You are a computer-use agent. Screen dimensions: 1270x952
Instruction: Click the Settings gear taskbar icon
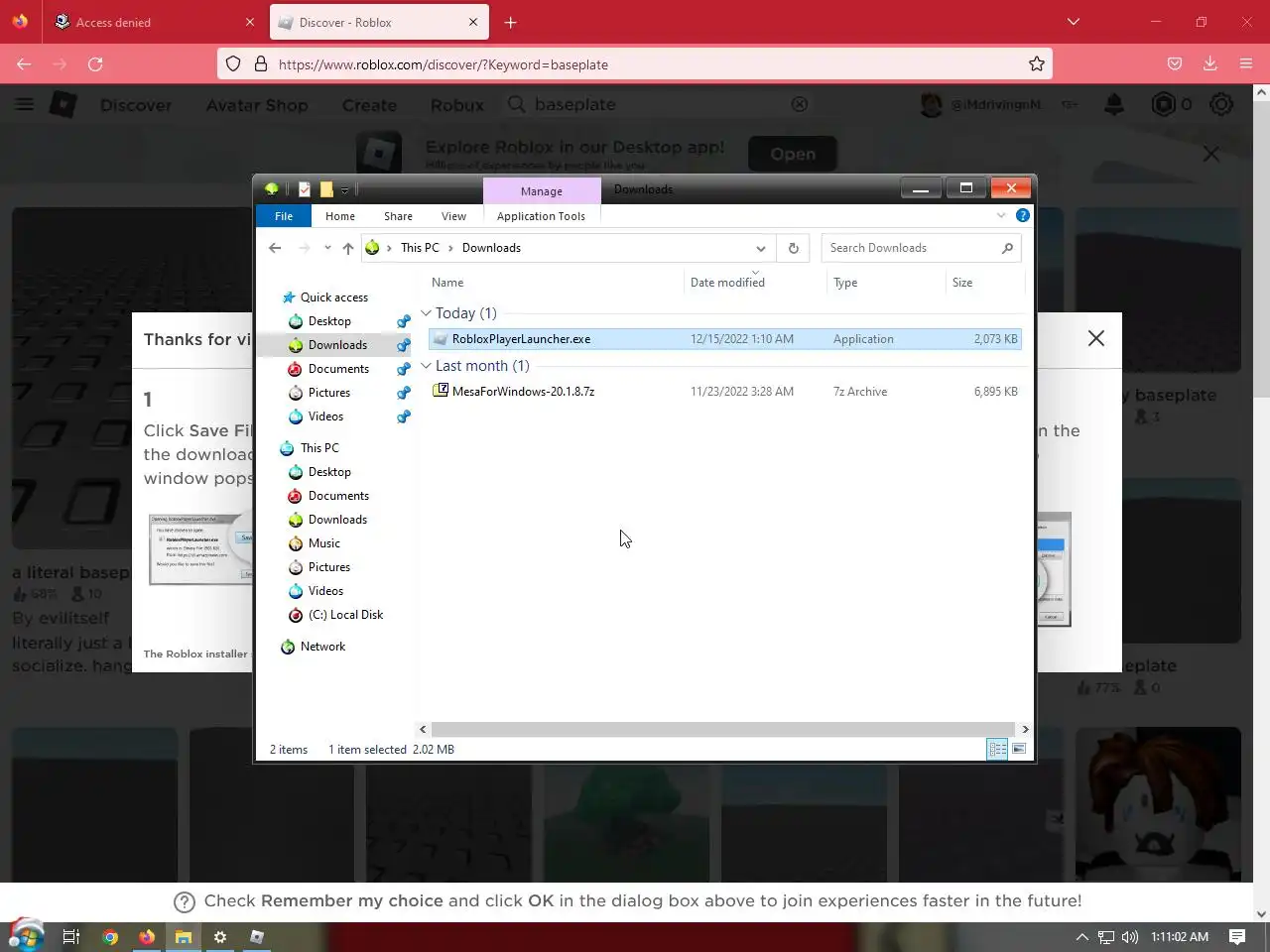tap(220, 936)
